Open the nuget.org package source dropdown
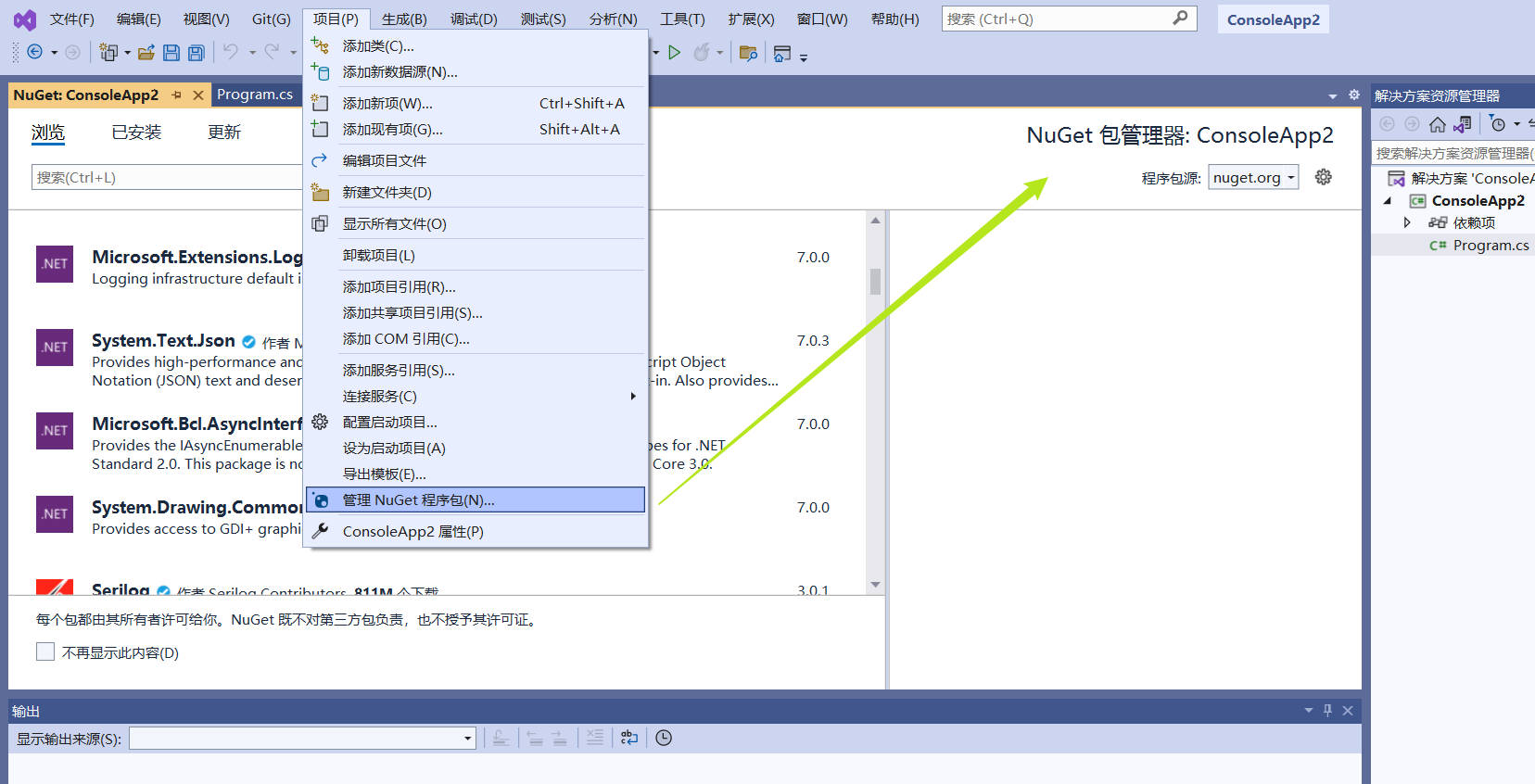This screenshot has height=784, width=1535. pos(1253,177)
